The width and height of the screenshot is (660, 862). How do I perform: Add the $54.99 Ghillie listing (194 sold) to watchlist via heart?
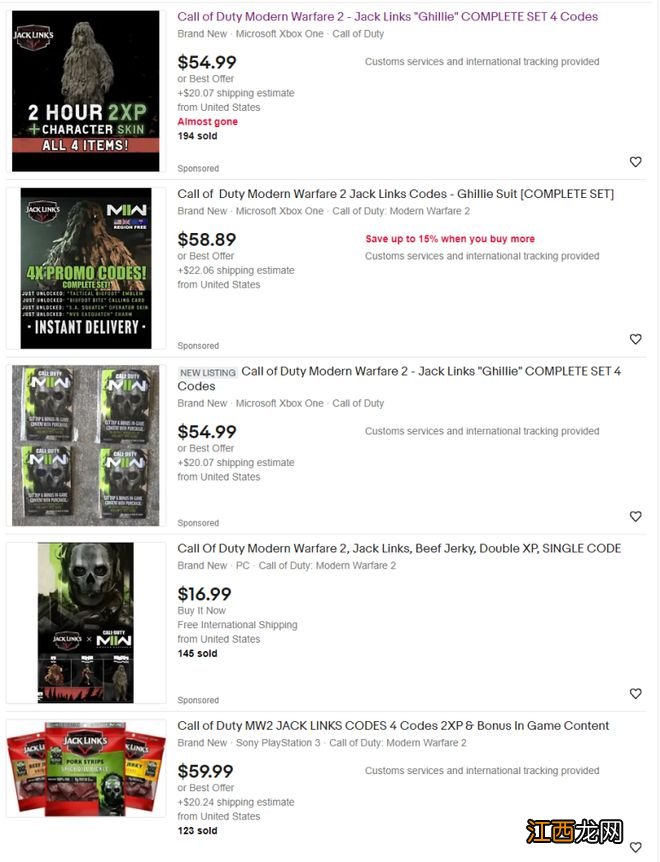[x=635, y=162]
